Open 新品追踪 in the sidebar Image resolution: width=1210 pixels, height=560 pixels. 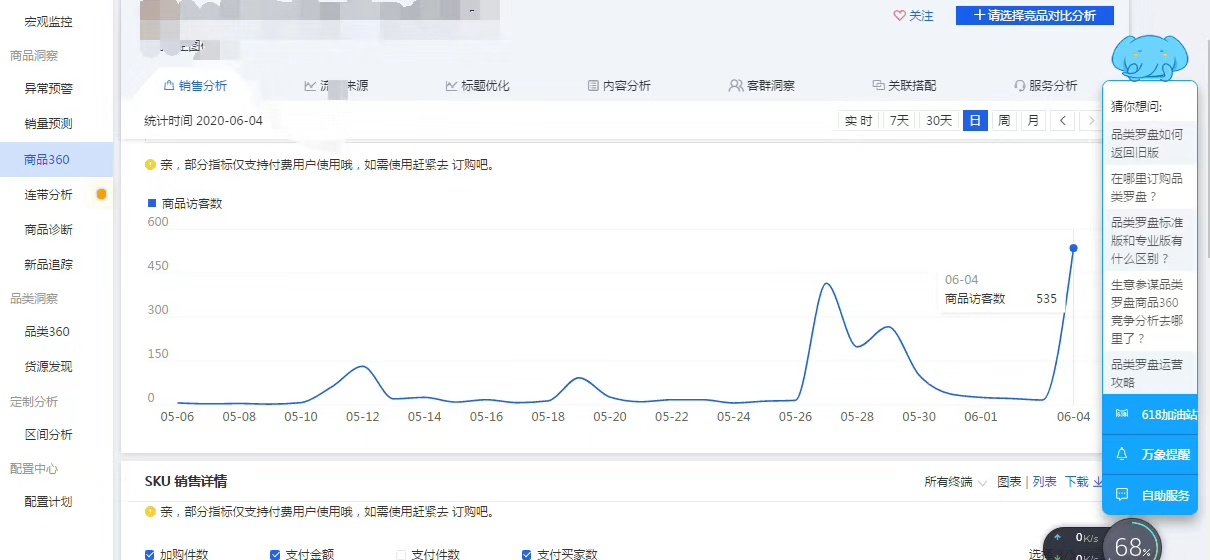click(x=49, y=265)
